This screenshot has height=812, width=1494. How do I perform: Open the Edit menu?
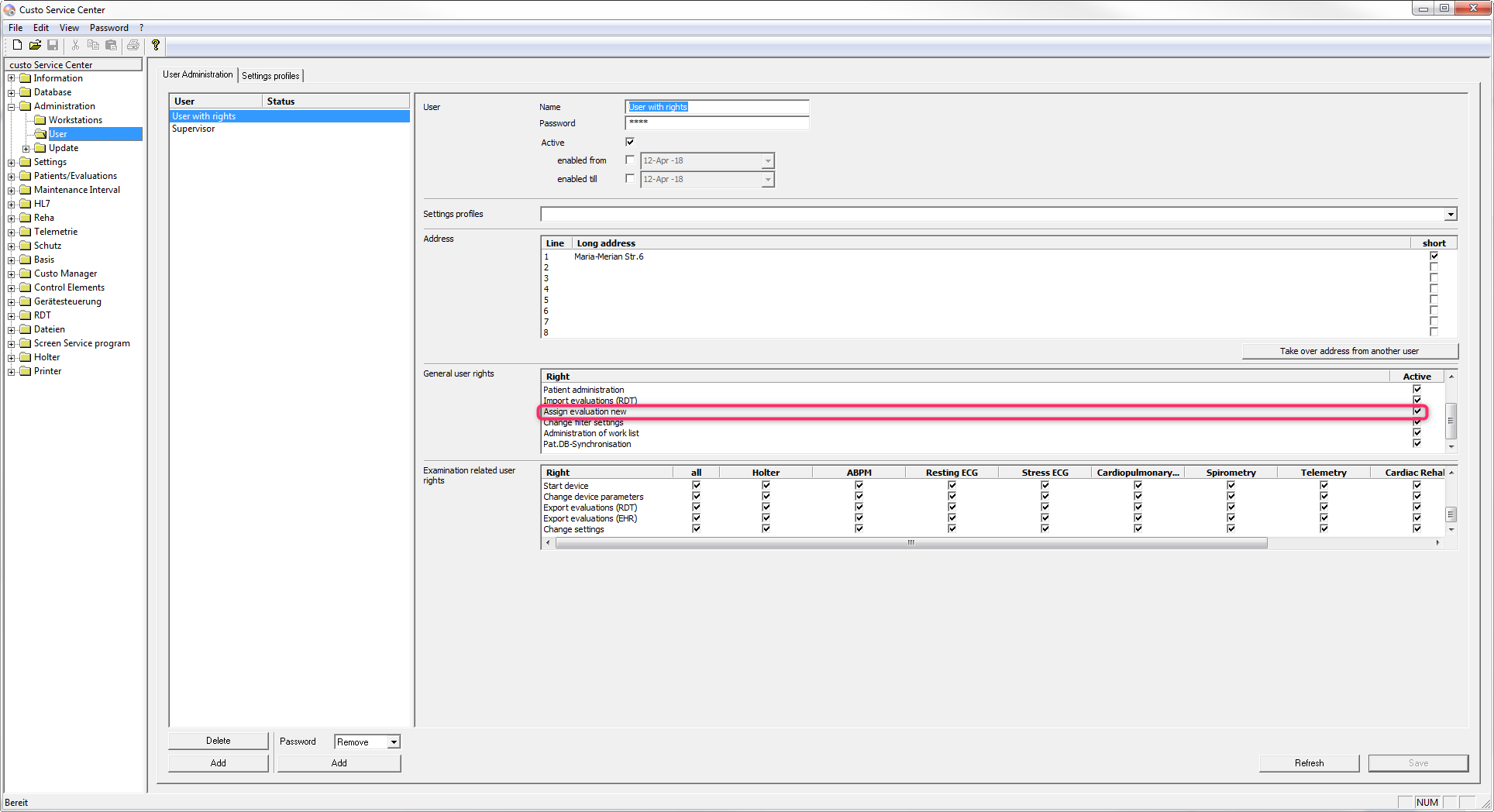[41, 28]
